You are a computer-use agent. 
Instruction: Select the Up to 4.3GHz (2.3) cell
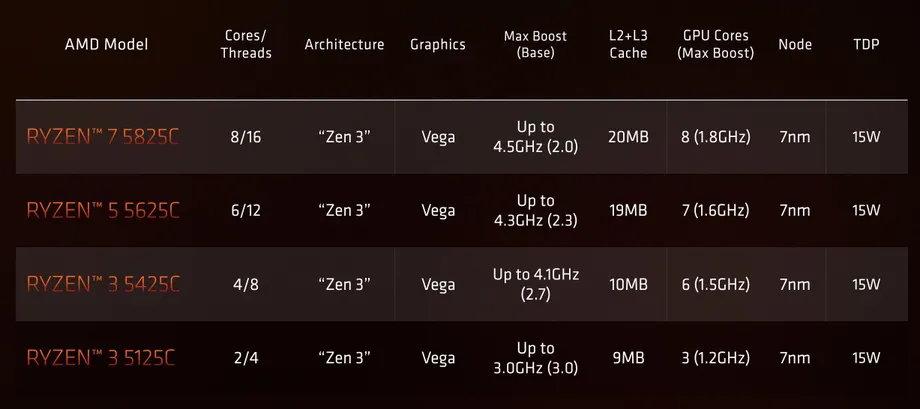(535, 211)
